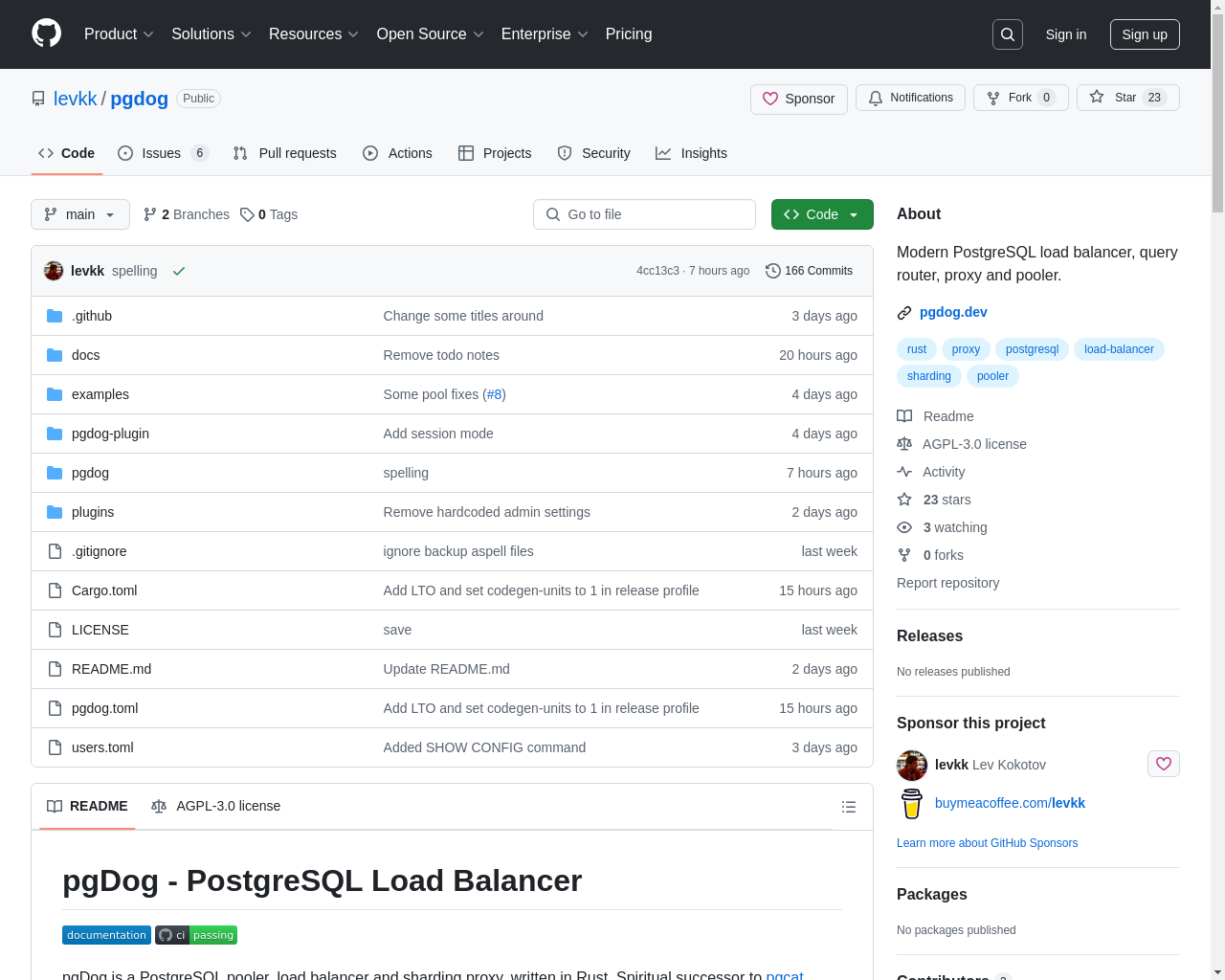View 0 Tags
1225x980 pixels.
[x=269, y=214]
